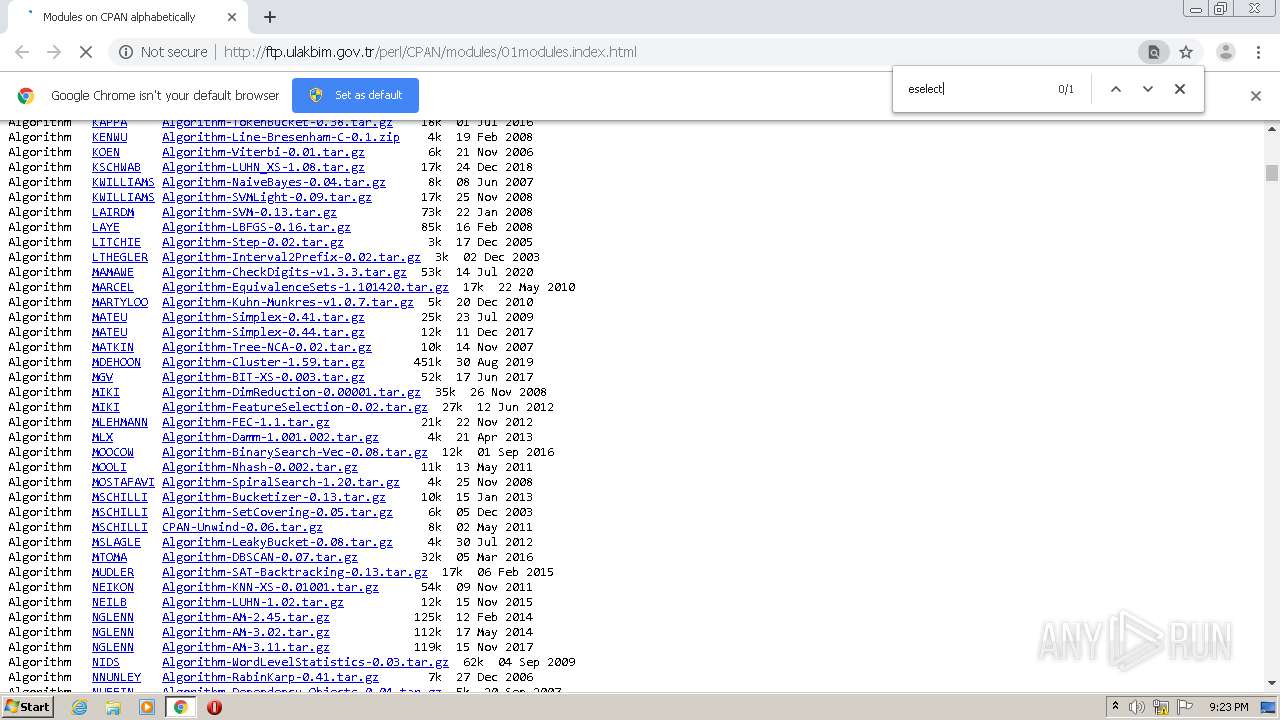This screenshot has width=1280, height=720.
Task: Open Algorithm-Line-Bresenham-C-0.1.zip link
Action: [281, 137]
